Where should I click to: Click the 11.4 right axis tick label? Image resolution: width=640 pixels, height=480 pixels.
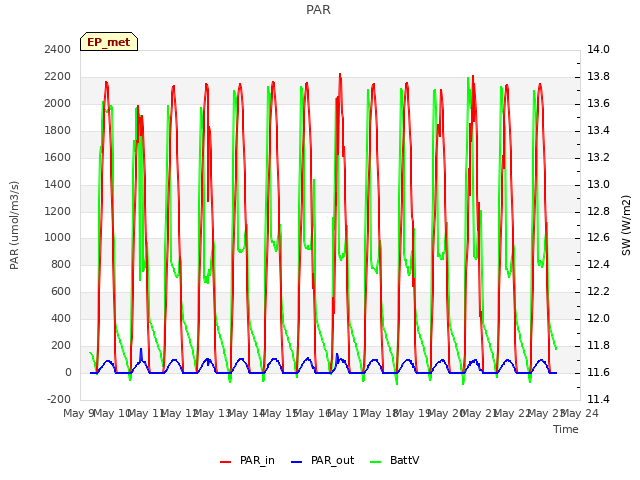(598, 400)
